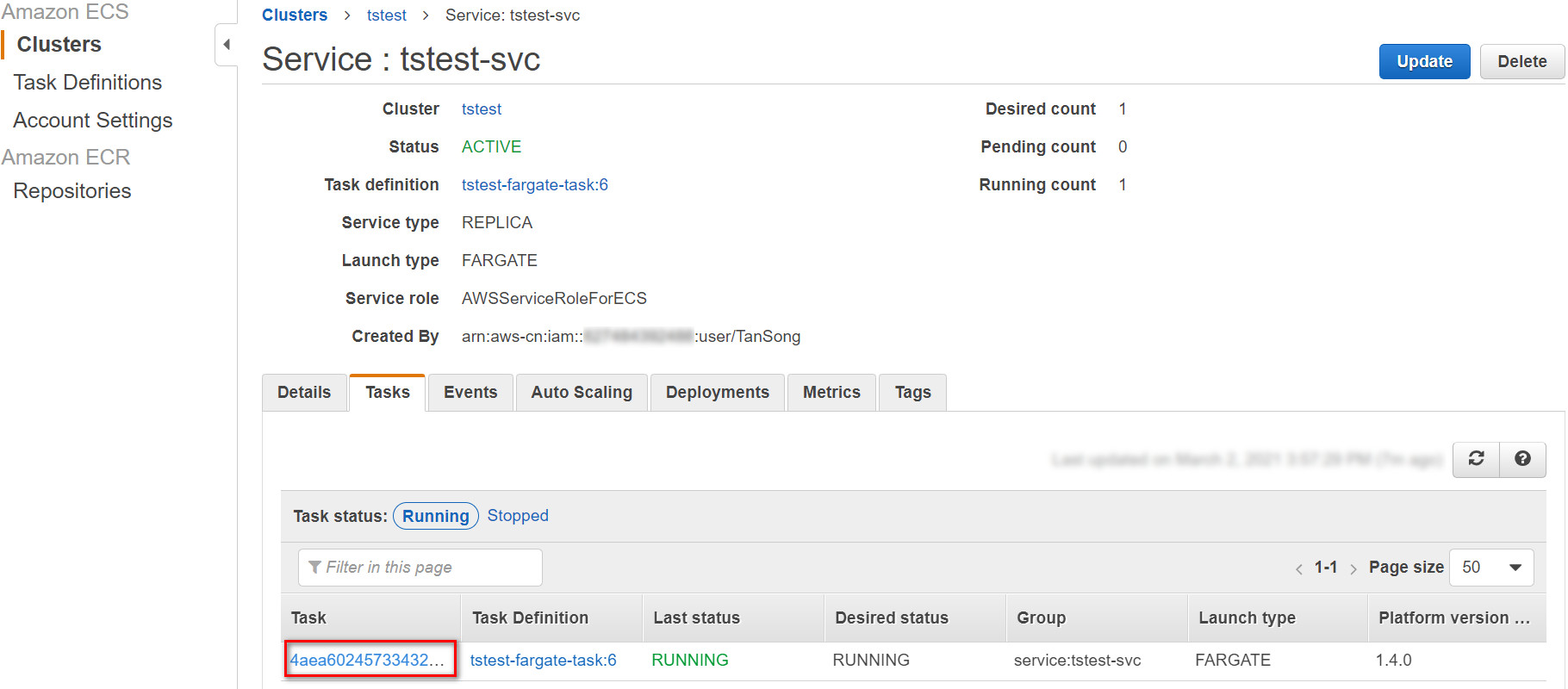Select the RUNNING last status cell
The image size is (1568, 689).
click(690, 661)
